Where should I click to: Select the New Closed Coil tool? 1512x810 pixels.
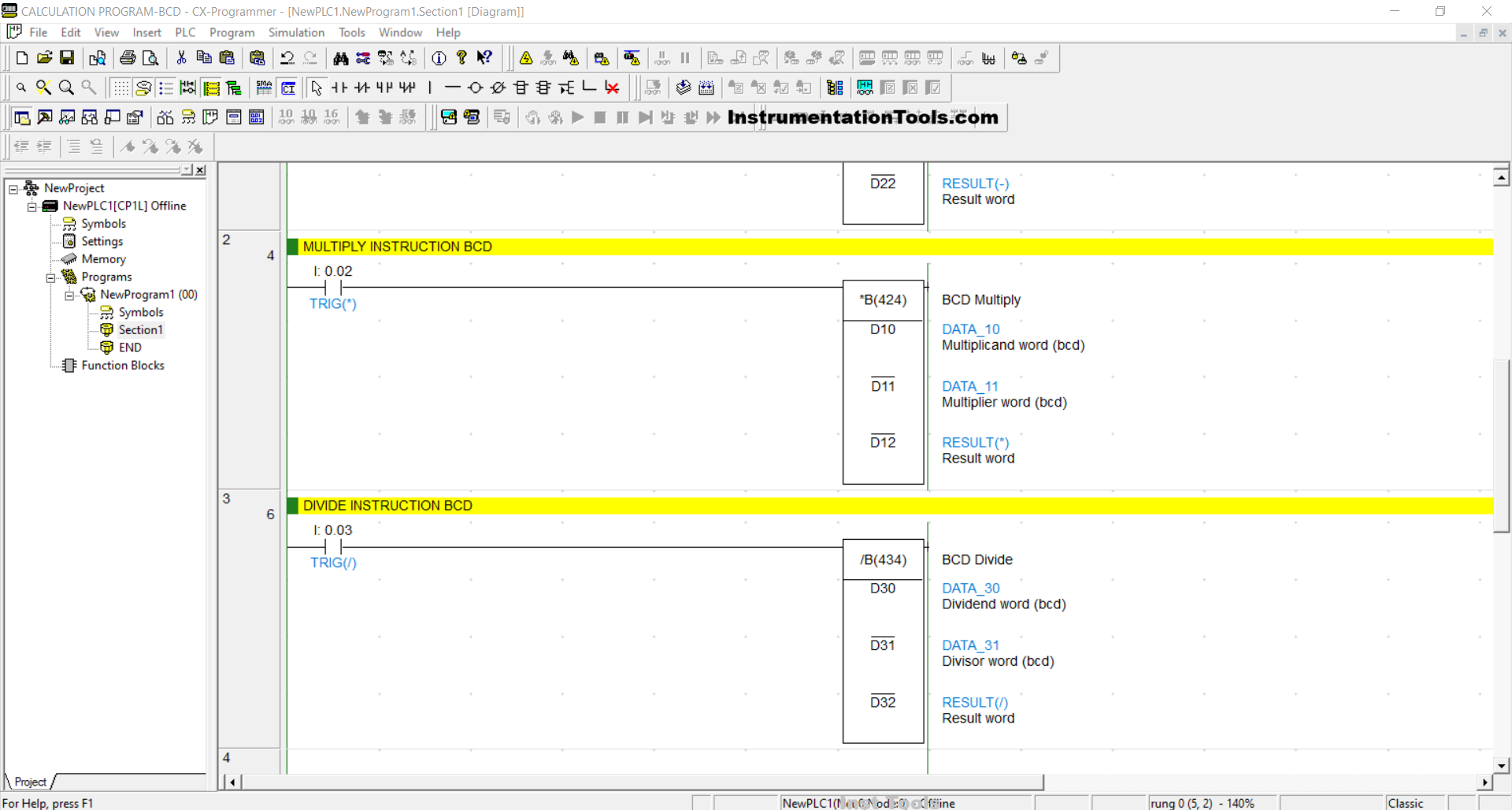(x=498, y=88)
